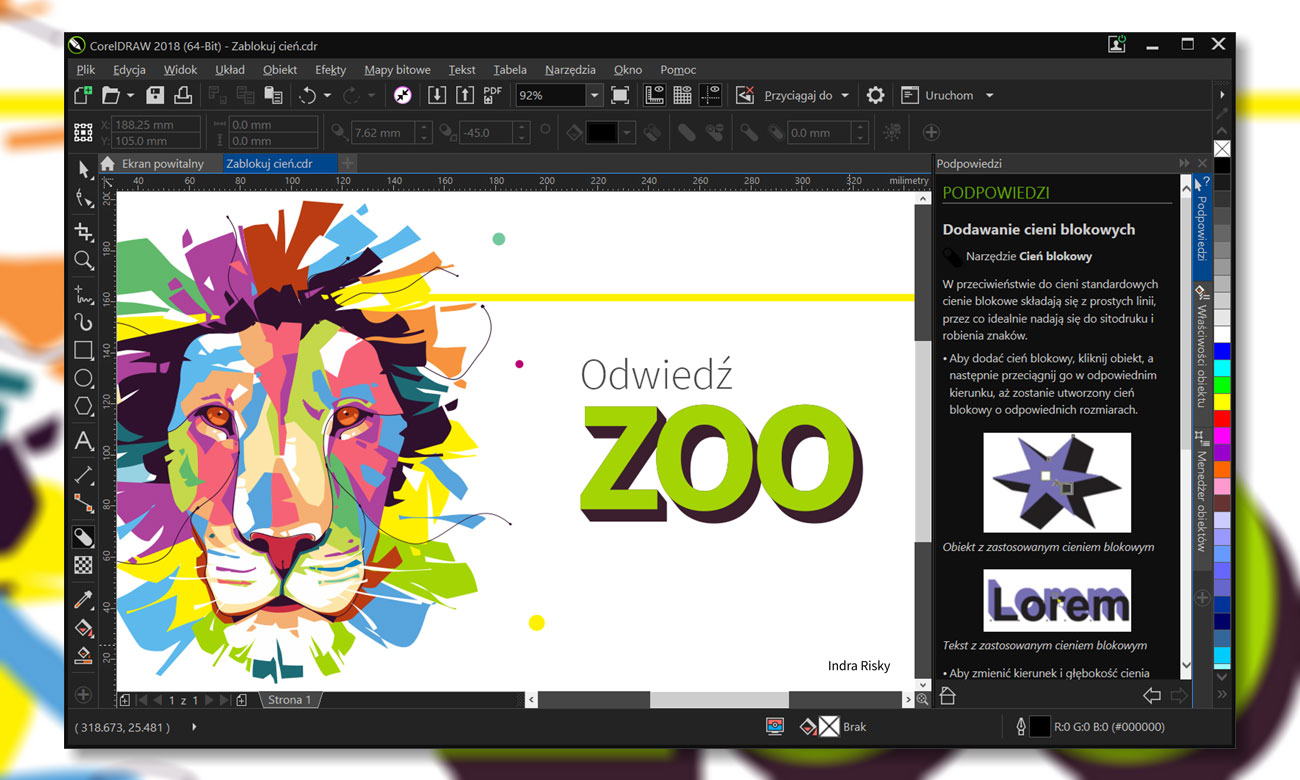Image resolution: width=1300 pixels, height=780 pixels.
Task: Select the Transparency checkerboard tool
Action: click(x=83, y=565)
